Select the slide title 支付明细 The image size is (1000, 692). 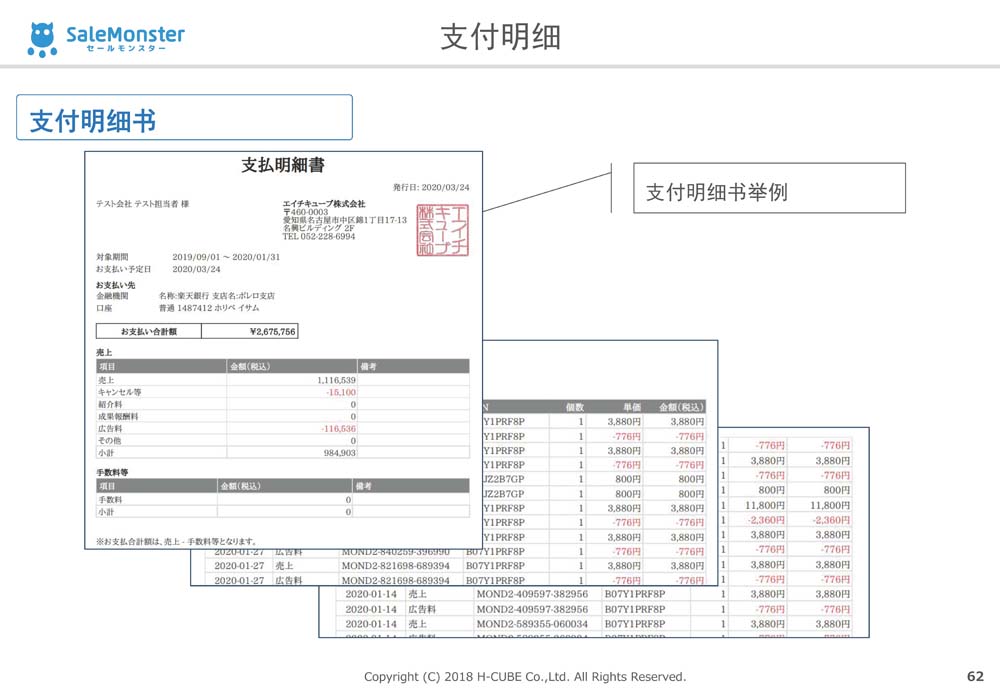coord(501,37)
